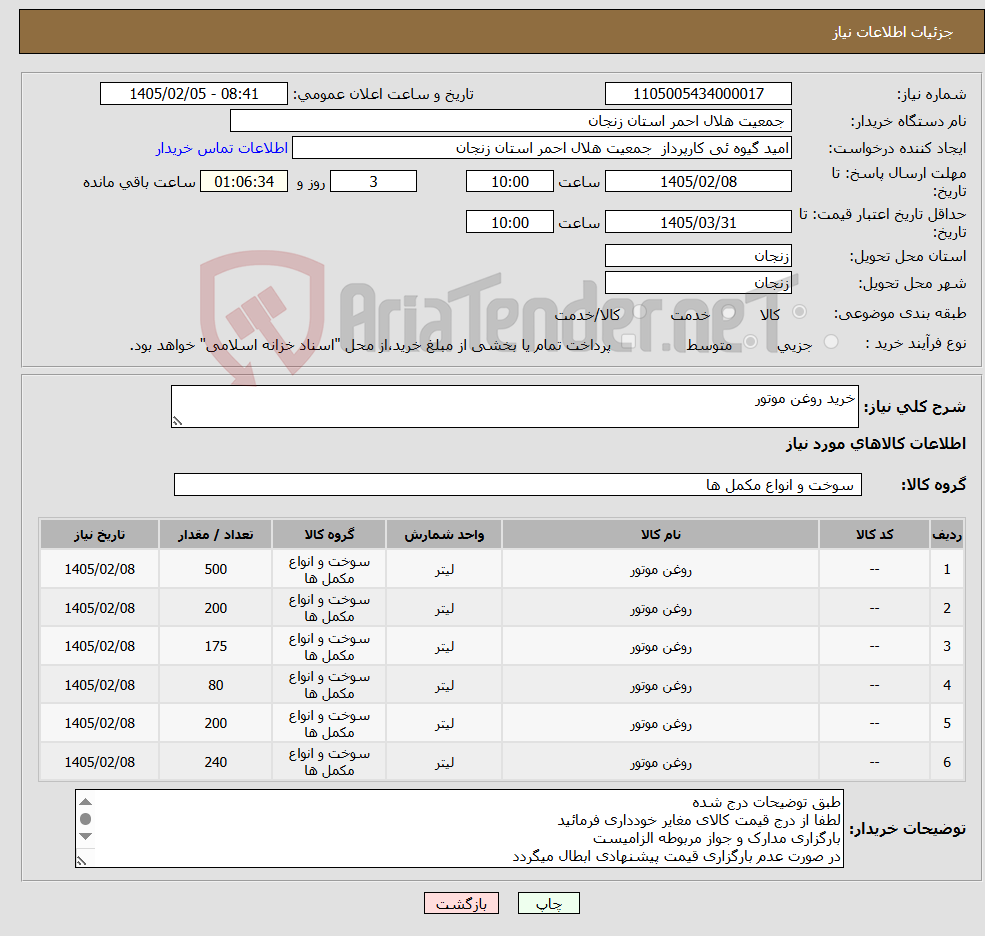The width and height of the screenshot is (985, 936).
Task: Click resize grip of buyer notes textarea
Action: 82,861
